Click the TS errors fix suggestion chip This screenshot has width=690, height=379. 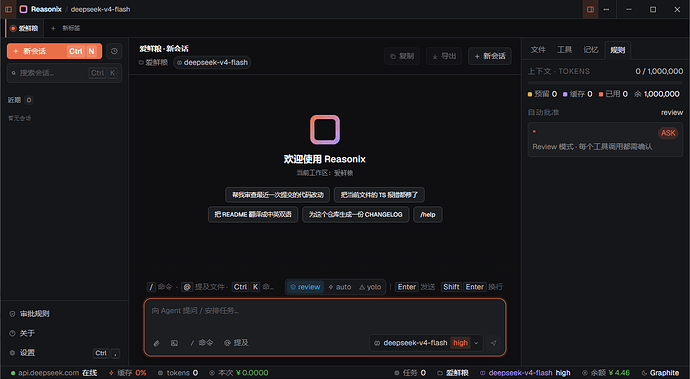pyautogui.click(x=379, y=195)
